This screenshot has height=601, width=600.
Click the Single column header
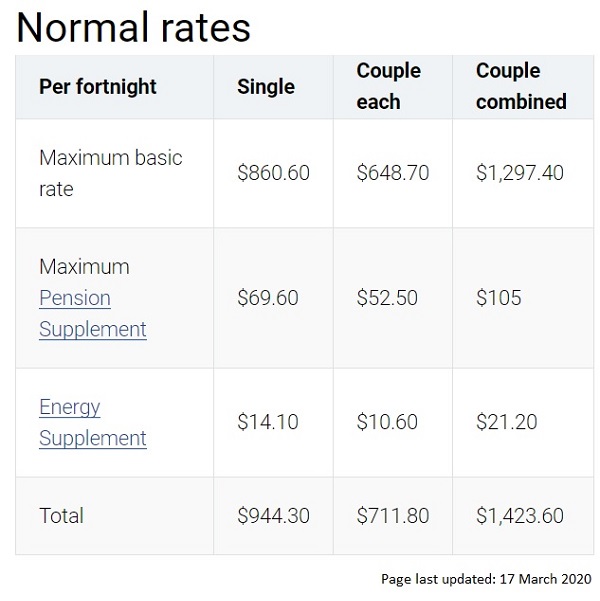pos(265,86)
